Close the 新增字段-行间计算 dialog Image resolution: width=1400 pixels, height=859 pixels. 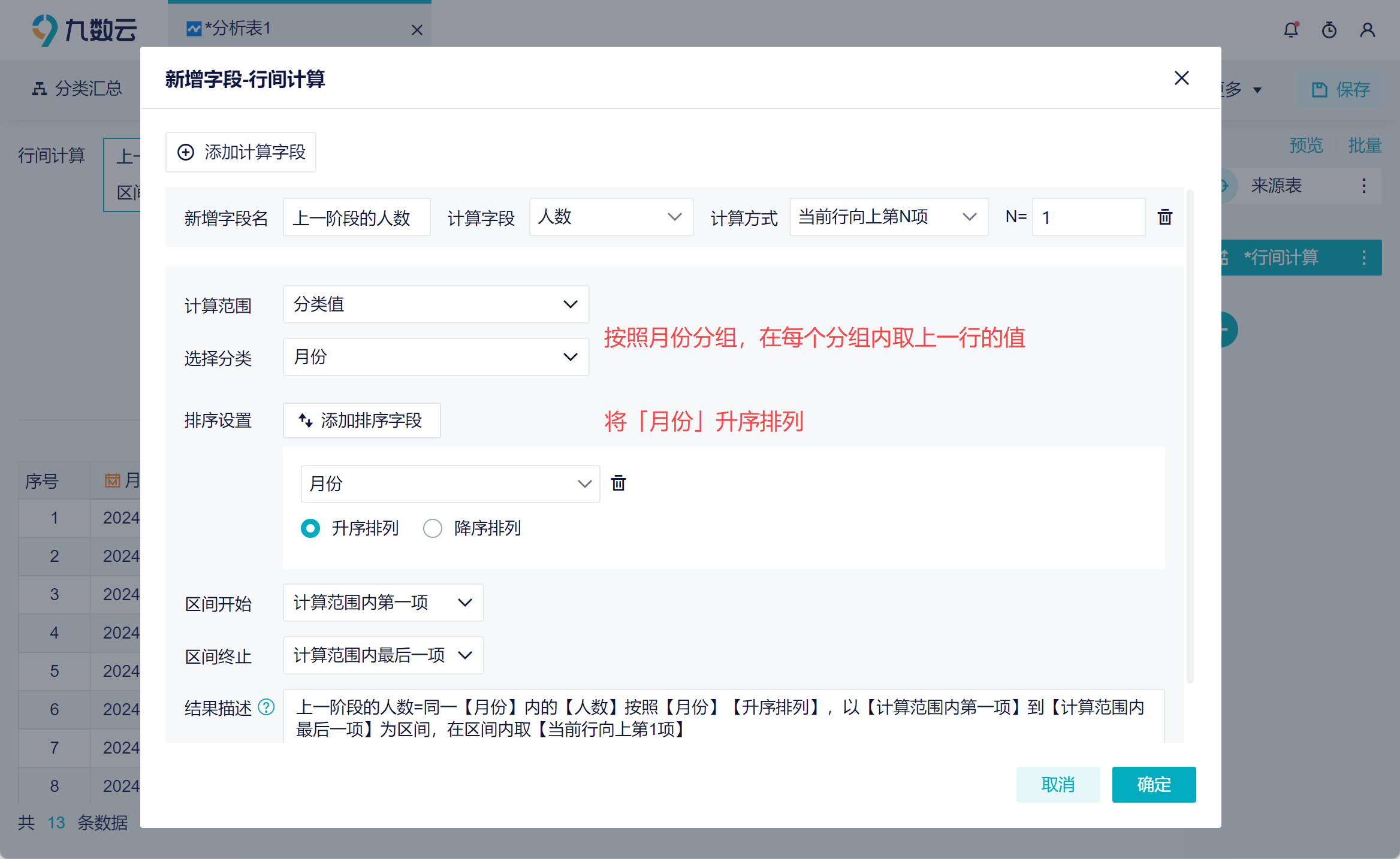pos(1181,78)
